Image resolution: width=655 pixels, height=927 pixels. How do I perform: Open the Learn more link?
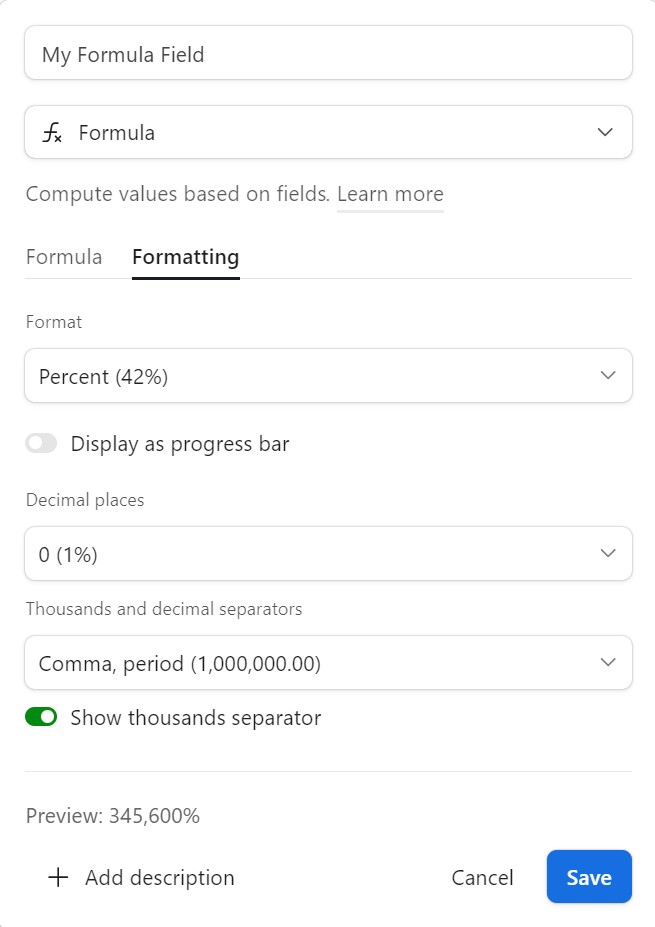pos(390,194)
